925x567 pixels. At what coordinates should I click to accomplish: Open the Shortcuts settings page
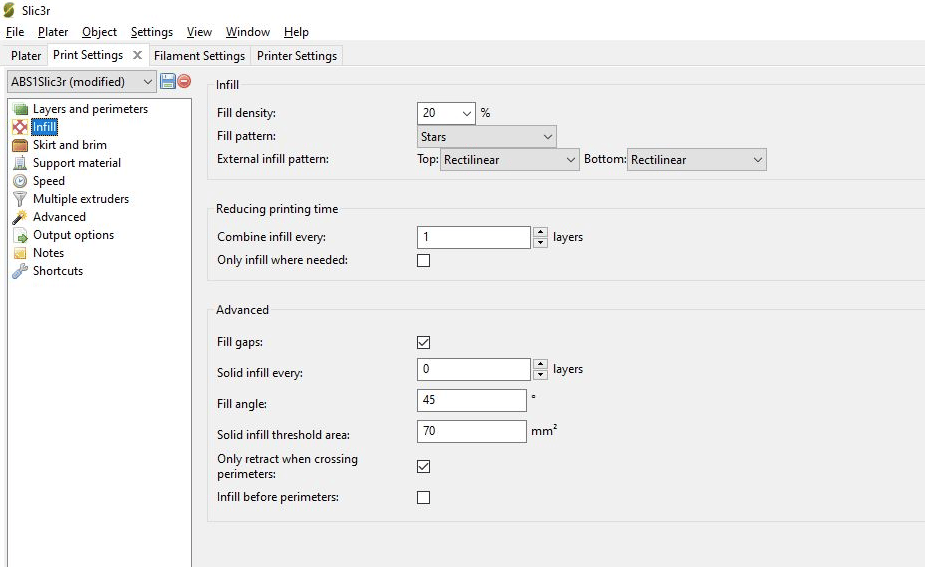pos(58,271)
